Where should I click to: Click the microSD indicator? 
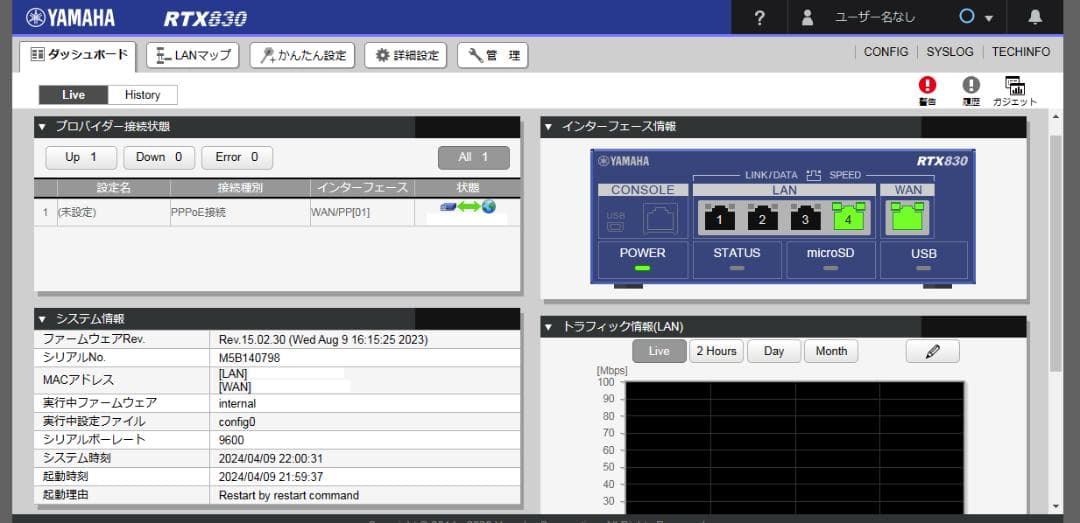(830, 267)
